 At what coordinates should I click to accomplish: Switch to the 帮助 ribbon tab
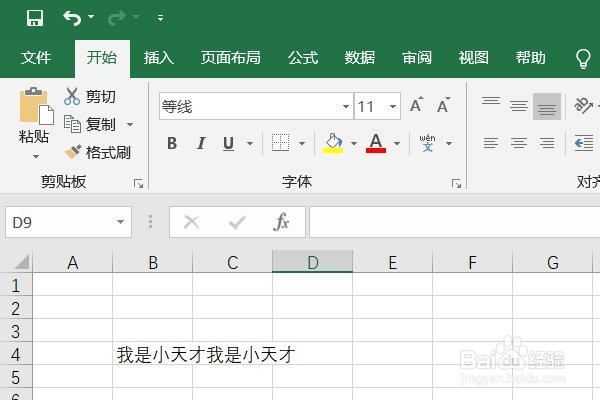(530, 58)
